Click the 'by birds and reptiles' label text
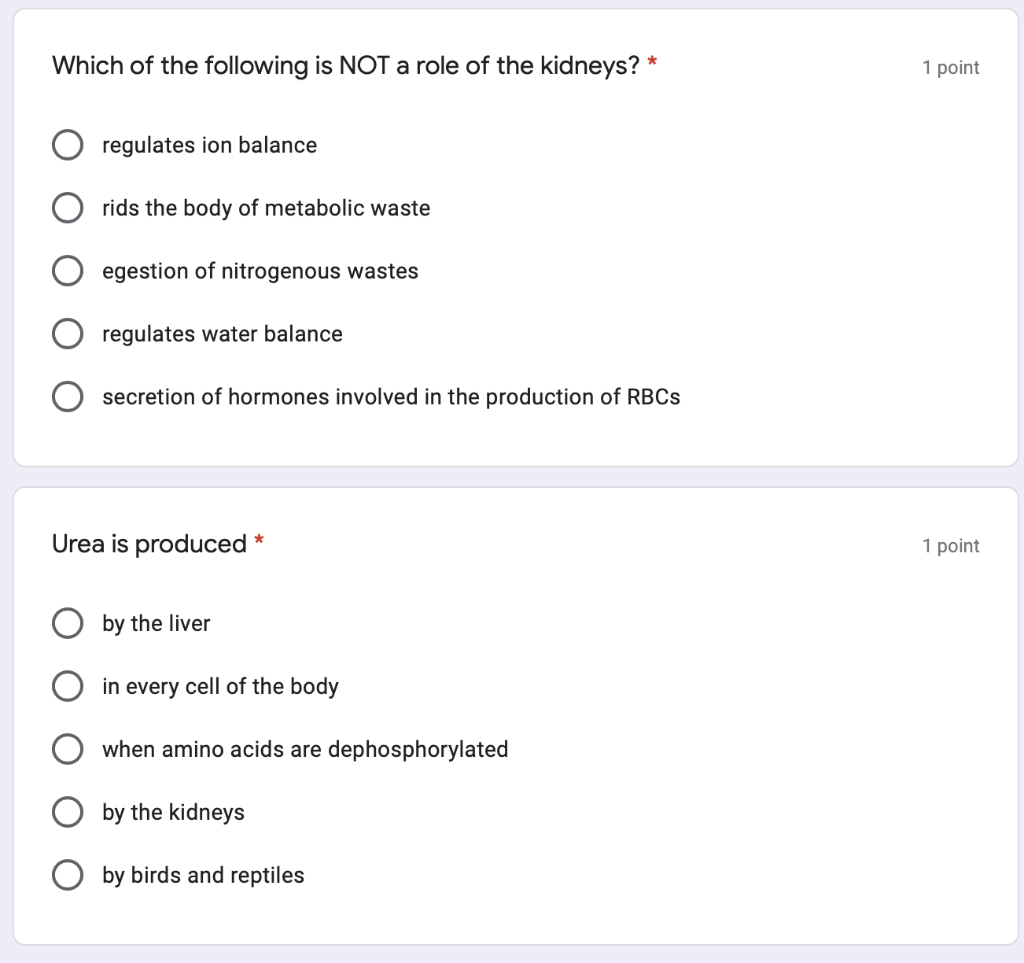The width and height of the screenshot is (1024, 963). [203, 876]
